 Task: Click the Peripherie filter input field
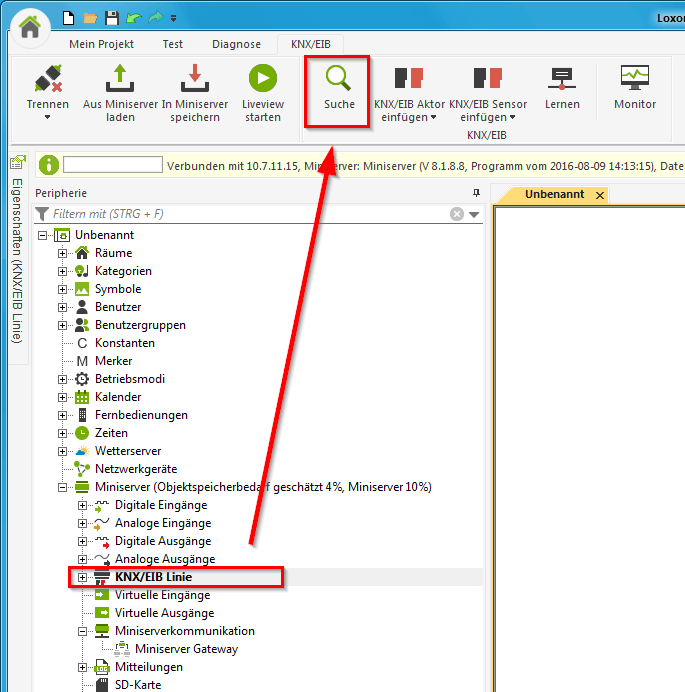pyautogui.click(x=250, y=214)
